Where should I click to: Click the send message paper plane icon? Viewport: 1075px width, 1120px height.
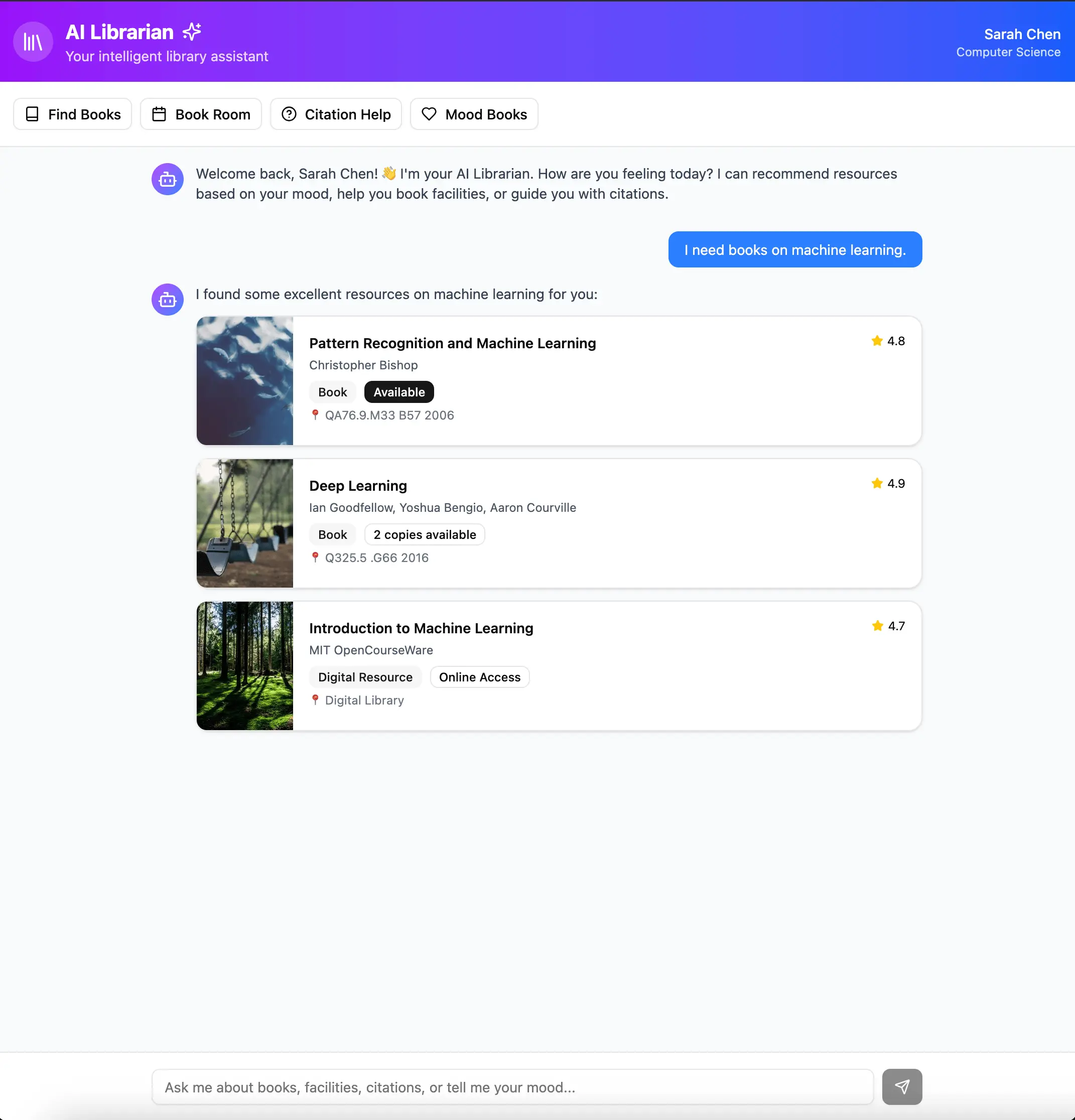click(x=901, y=1086)
